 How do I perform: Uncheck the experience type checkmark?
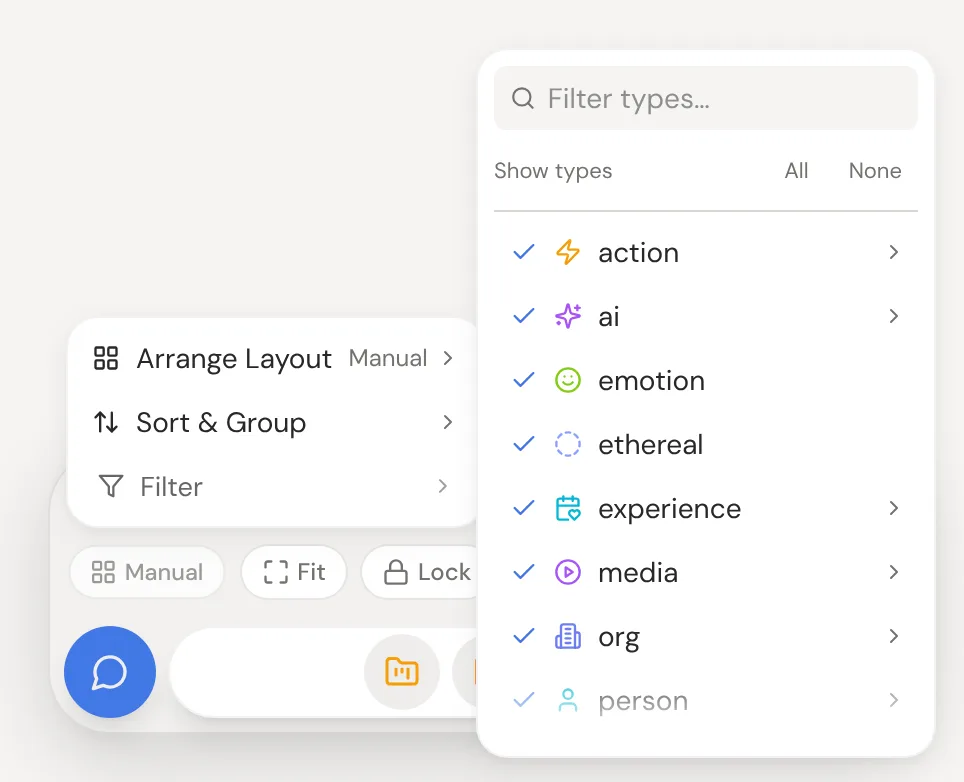click(x=524, y=508)
